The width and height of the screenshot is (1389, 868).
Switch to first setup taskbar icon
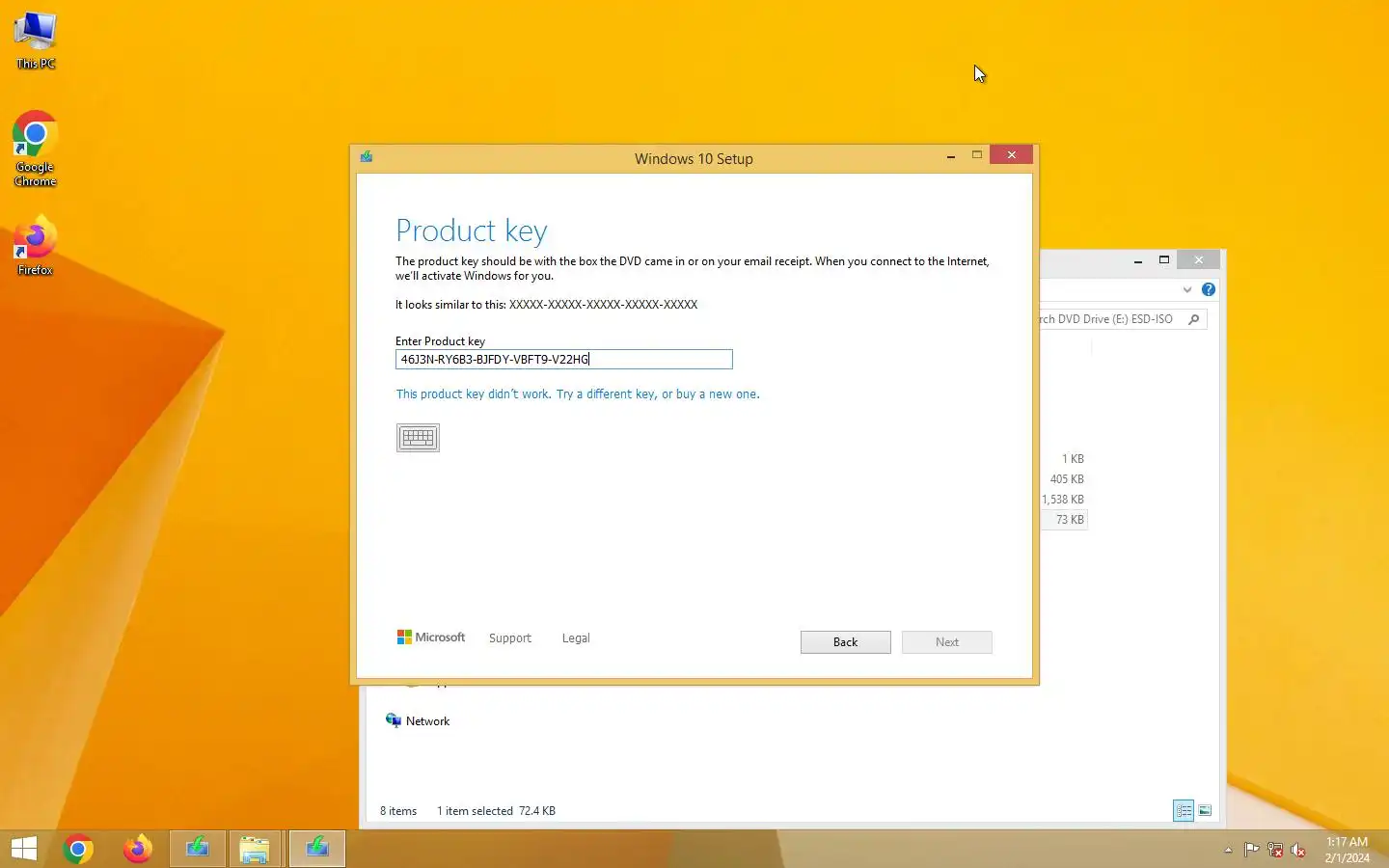point(198,849)
